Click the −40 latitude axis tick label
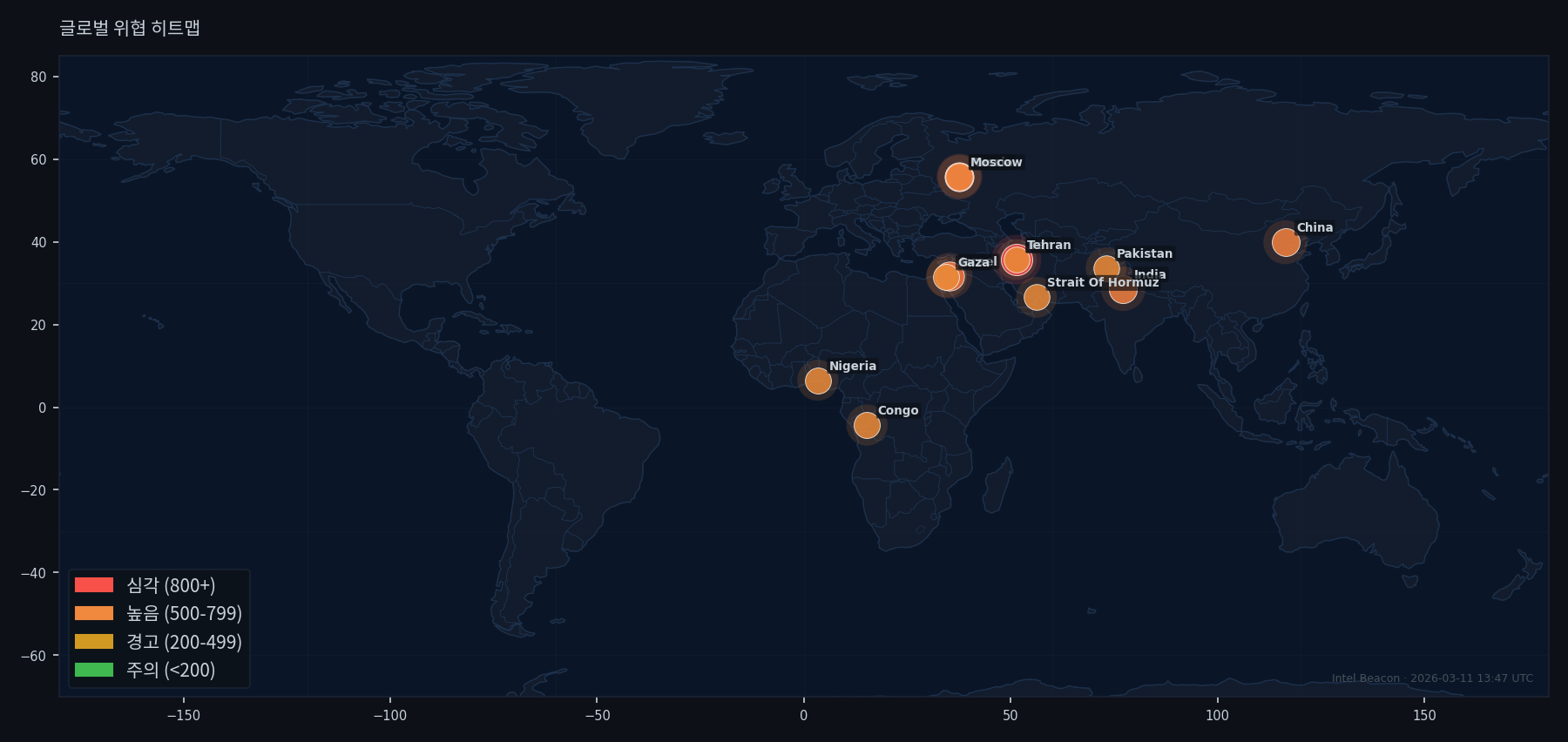The height and width of the screenshot is (742, 1568). pos(34,573)
